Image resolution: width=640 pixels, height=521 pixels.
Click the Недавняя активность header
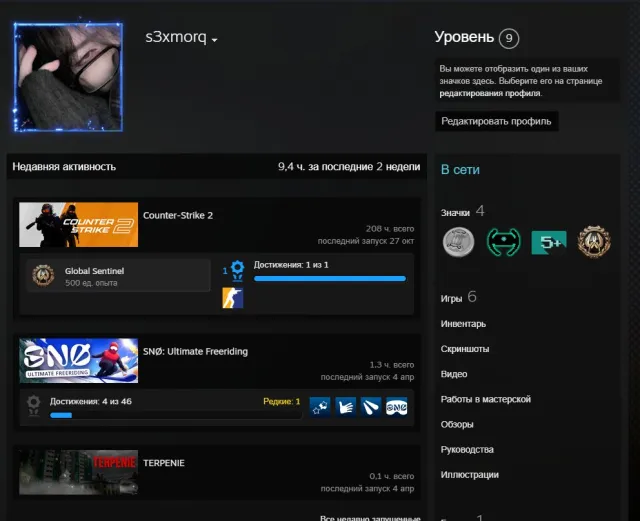tap(64, 167)
